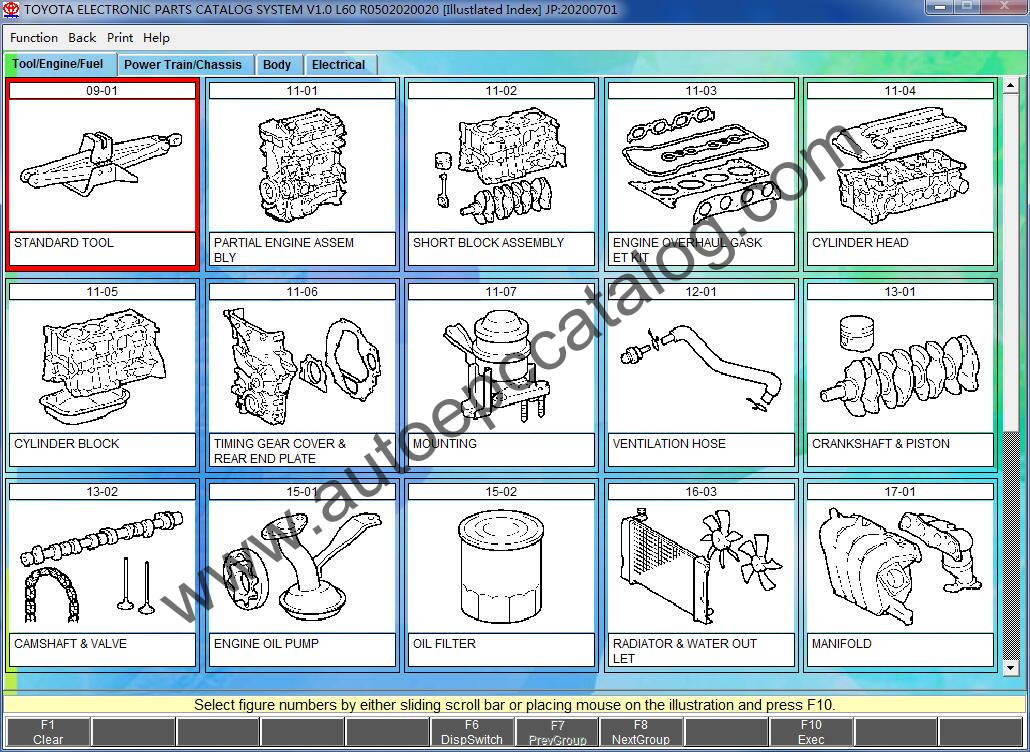Viewport: 1030px width, 752px height.
Task: Choose the Engine Oil Pump illustration
Action: click(302, 566)
